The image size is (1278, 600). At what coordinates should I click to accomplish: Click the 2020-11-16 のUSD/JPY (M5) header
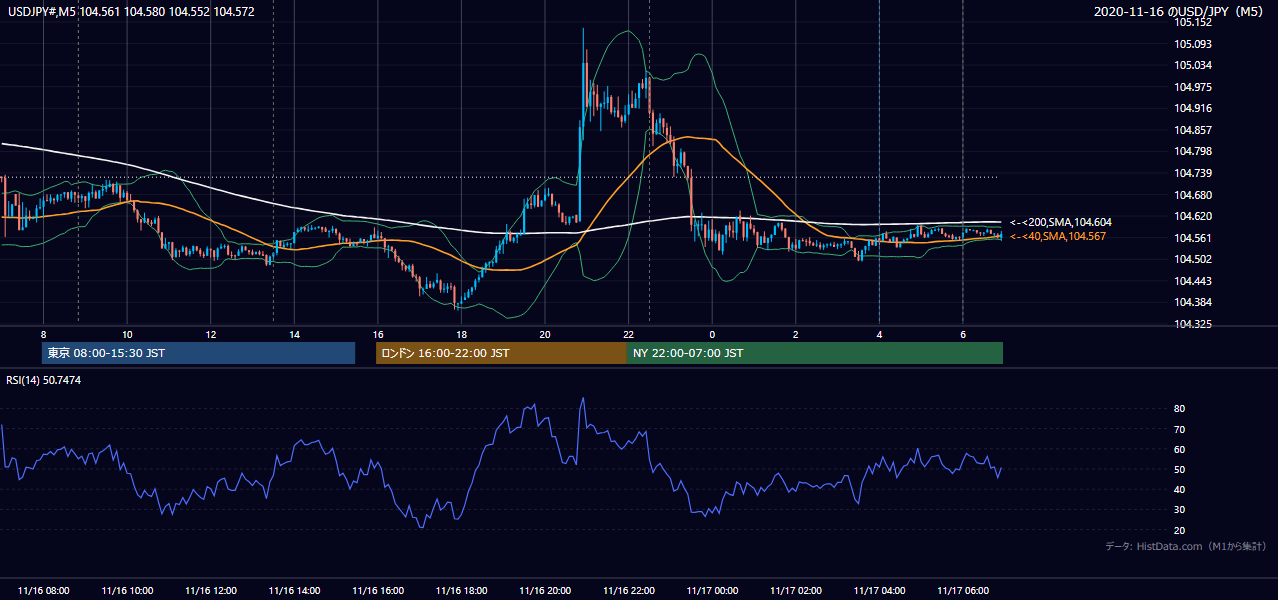1179,11
